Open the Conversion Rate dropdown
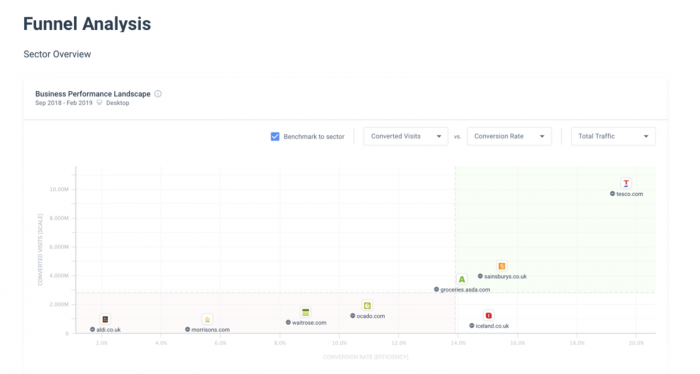The width and height of the screenshot is (700, 374). (x=509, y=137)
